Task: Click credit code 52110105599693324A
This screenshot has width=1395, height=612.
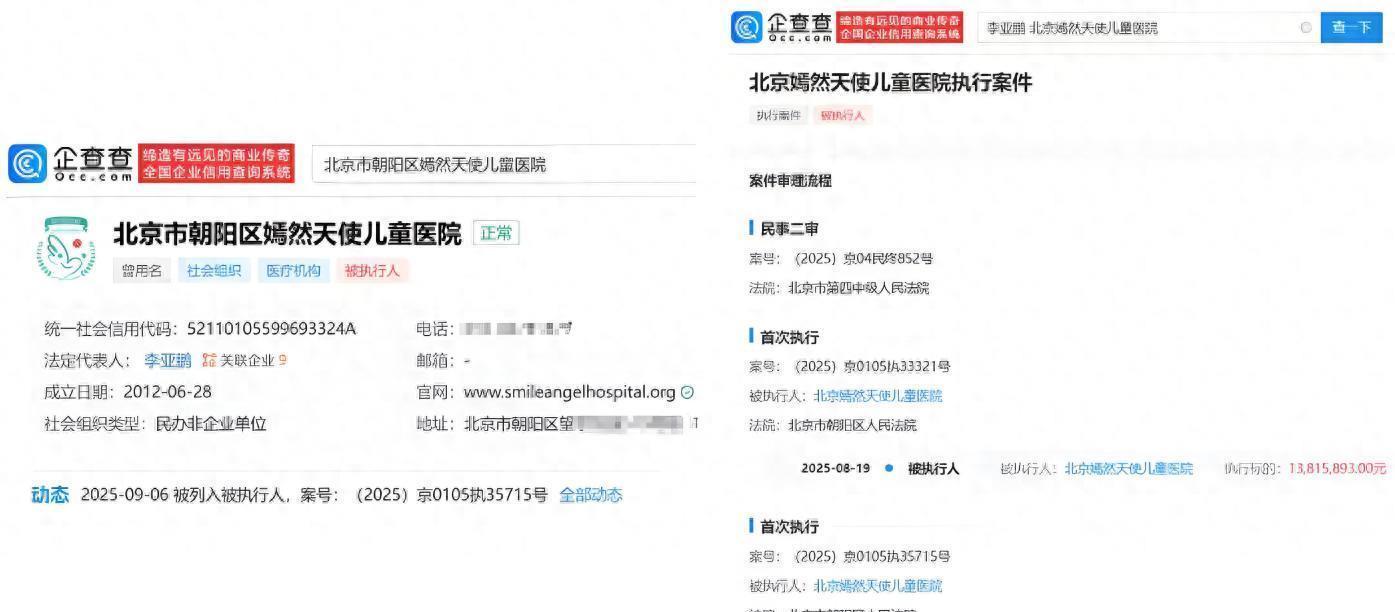Action: (272, 329)
